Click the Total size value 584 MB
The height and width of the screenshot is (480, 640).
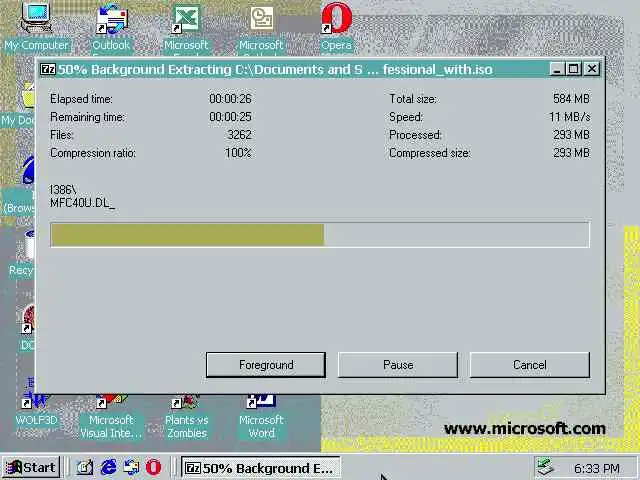click(571, 99)
